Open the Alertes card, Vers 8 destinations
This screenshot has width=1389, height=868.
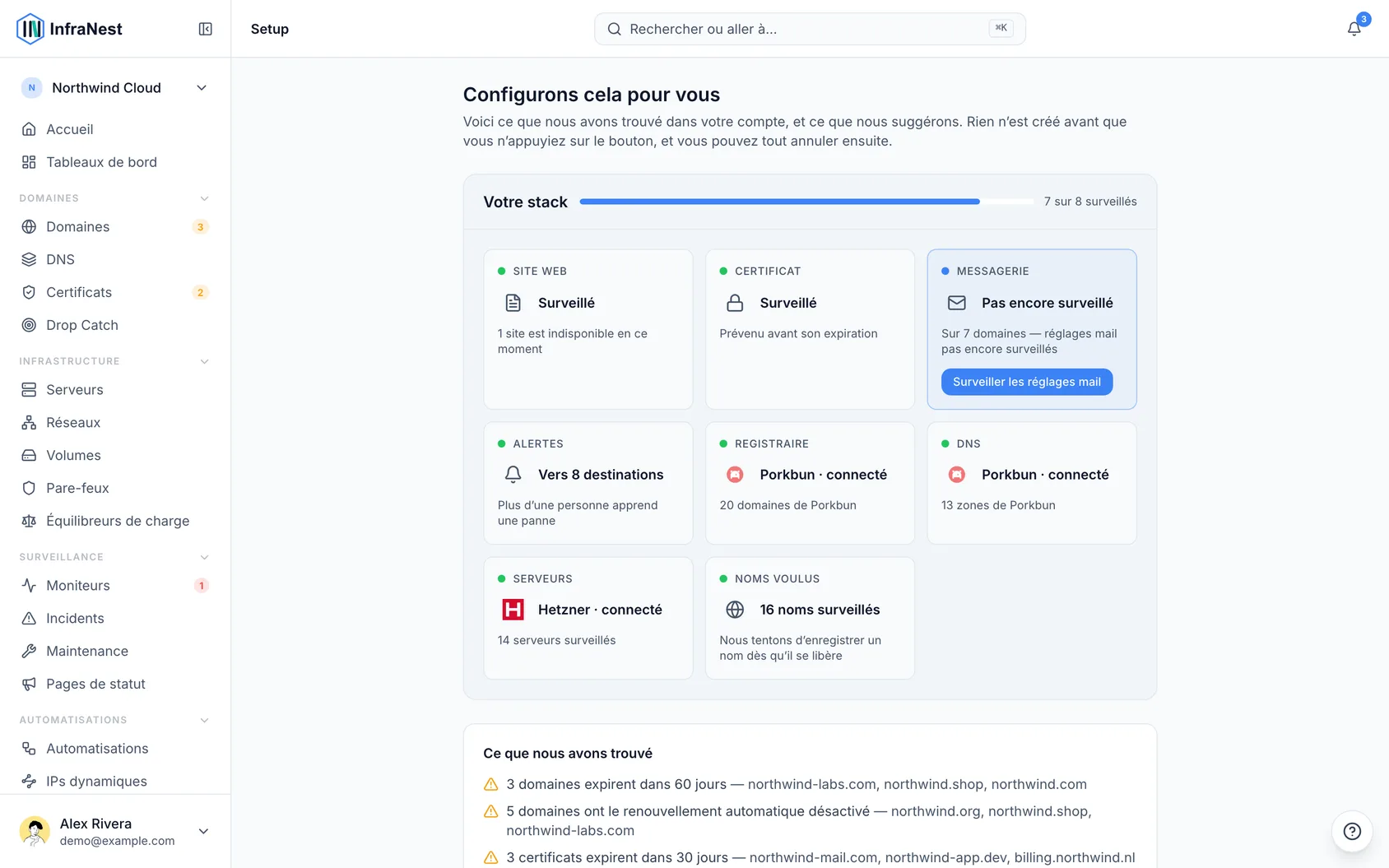588,483
